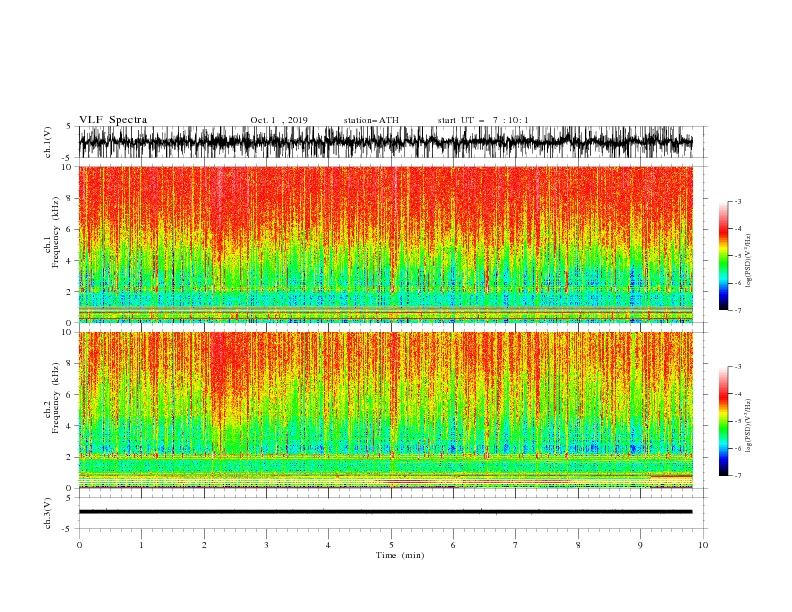Screen dimensions: 792x612
Task: Click time axis tick label "4"
Action: click(x=328, y=545)
